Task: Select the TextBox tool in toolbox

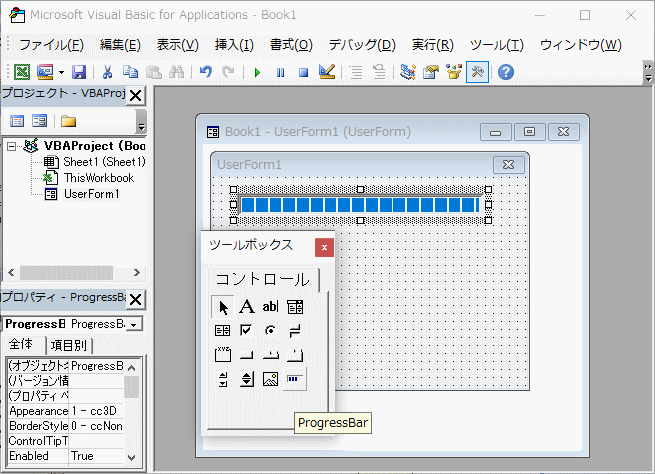Action: click(270, 307)
